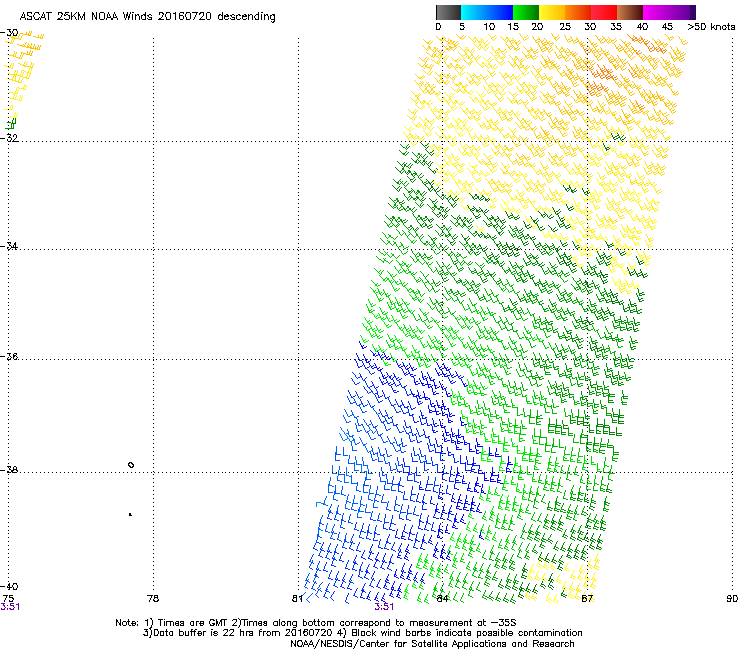This screenshot has height=650, width=740.
Task: Click the "-38" latitude axis label
Action: tap(9, 470)
